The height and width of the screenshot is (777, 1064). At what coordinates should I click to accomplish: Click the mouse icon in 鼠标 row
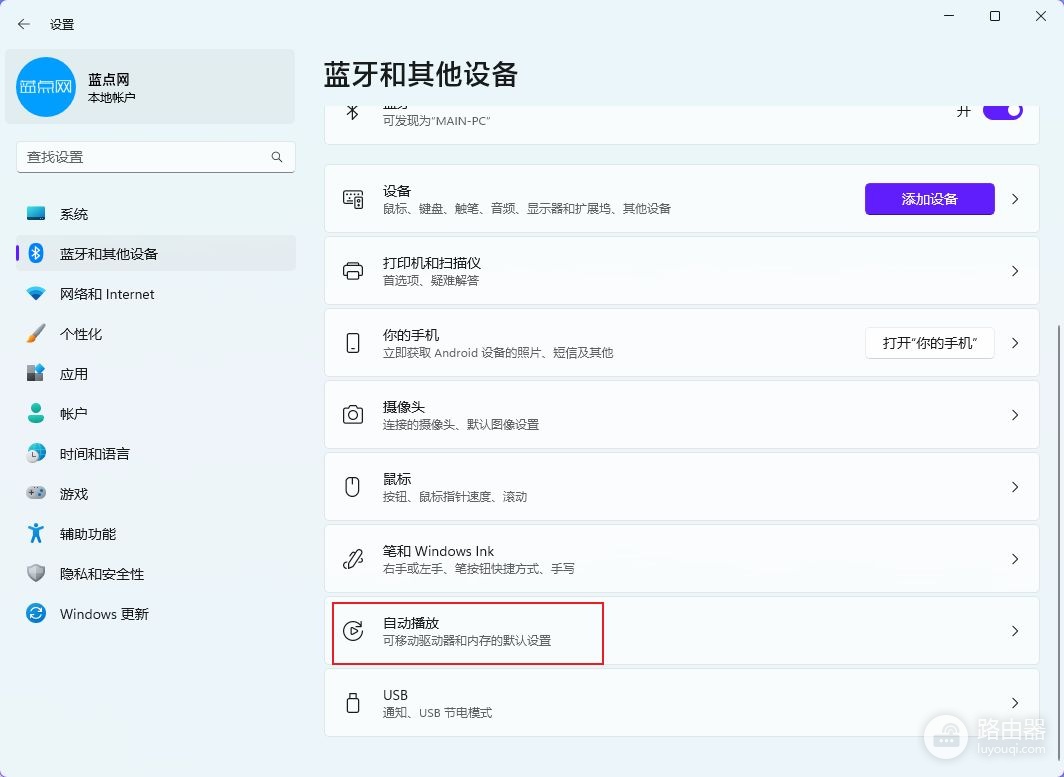(x=353, y=487)
